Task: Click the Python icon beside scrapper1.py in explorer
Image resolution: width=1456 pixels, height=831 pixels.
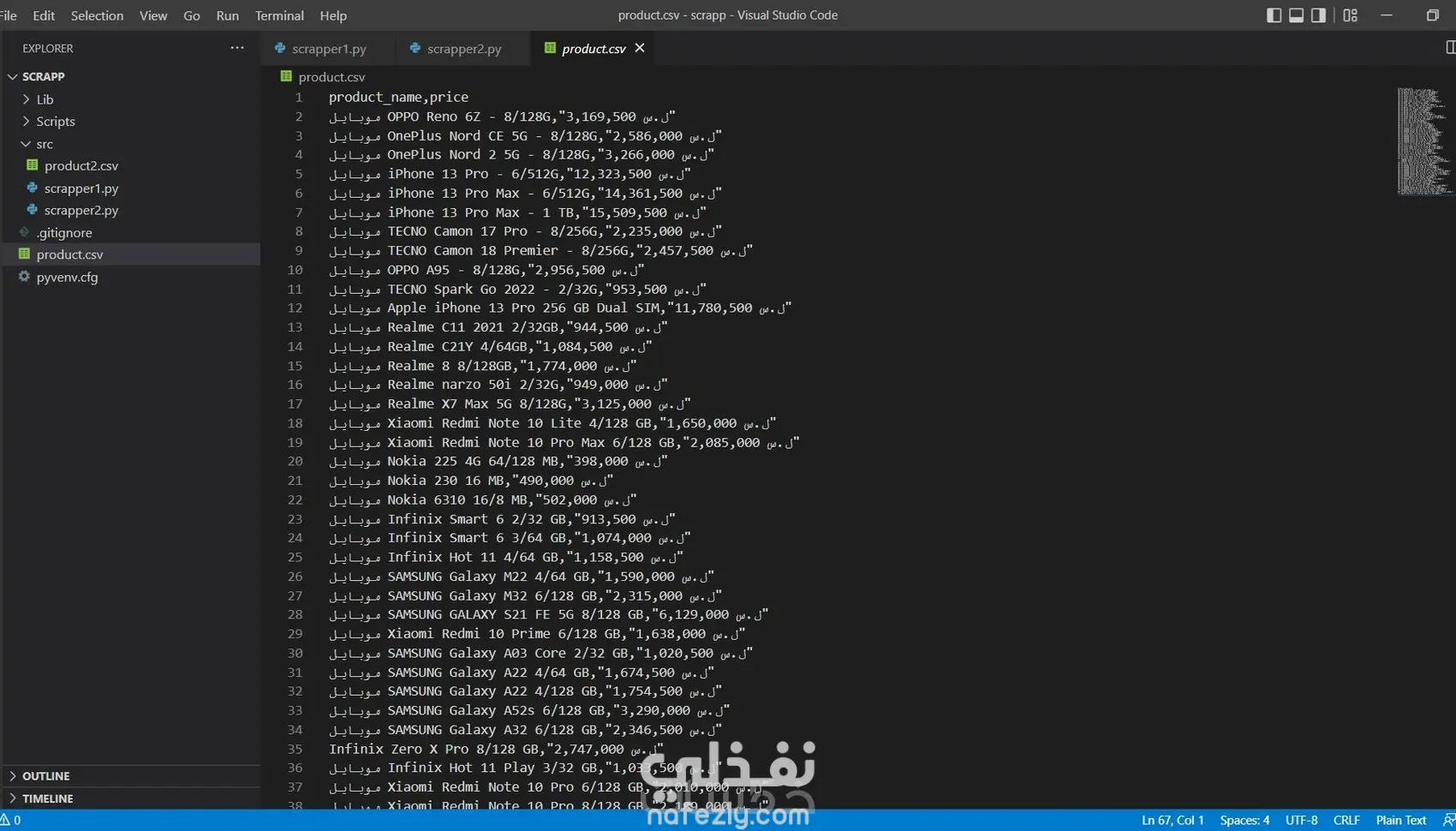Action: tap(32, 187)
